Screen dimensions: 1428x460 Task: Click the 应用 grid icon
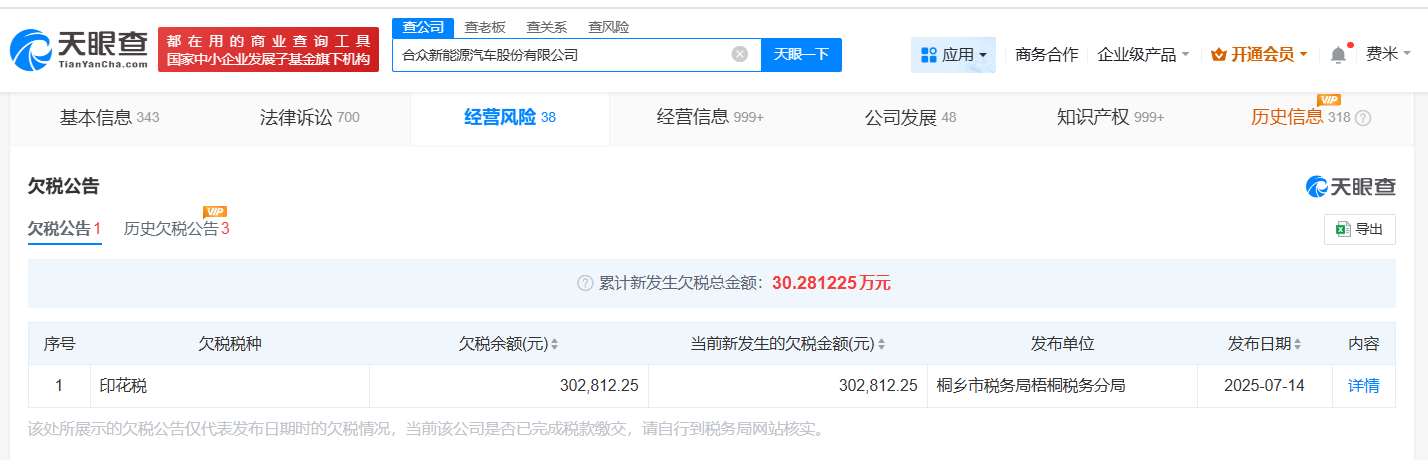[x=929, y=55]
